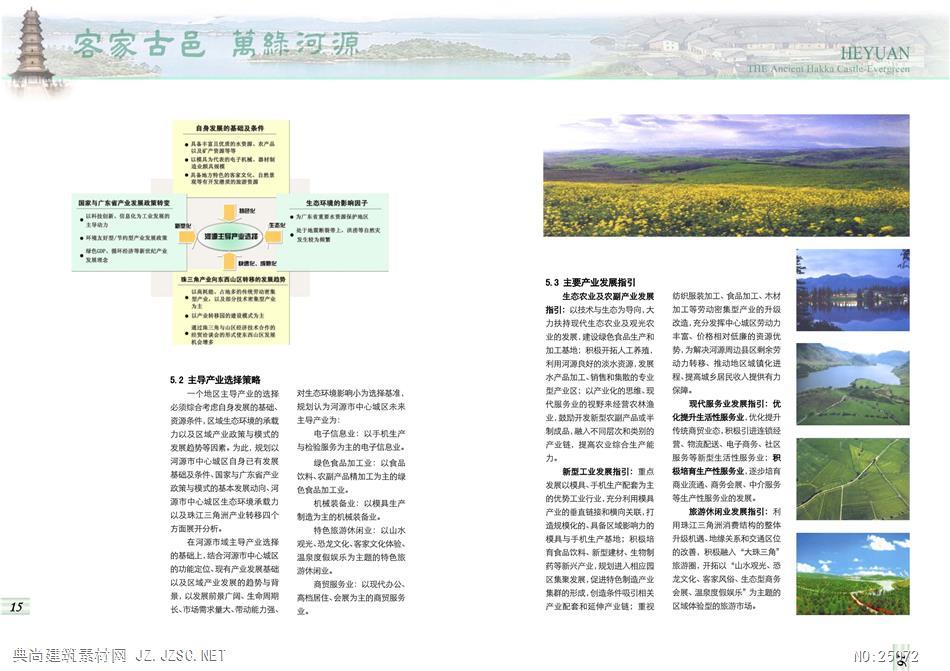Image resolution: width=950 pixels, height=671 pixels.
Task: Click the paragraph starting "机械装备业"
Action: pos(351,510)
